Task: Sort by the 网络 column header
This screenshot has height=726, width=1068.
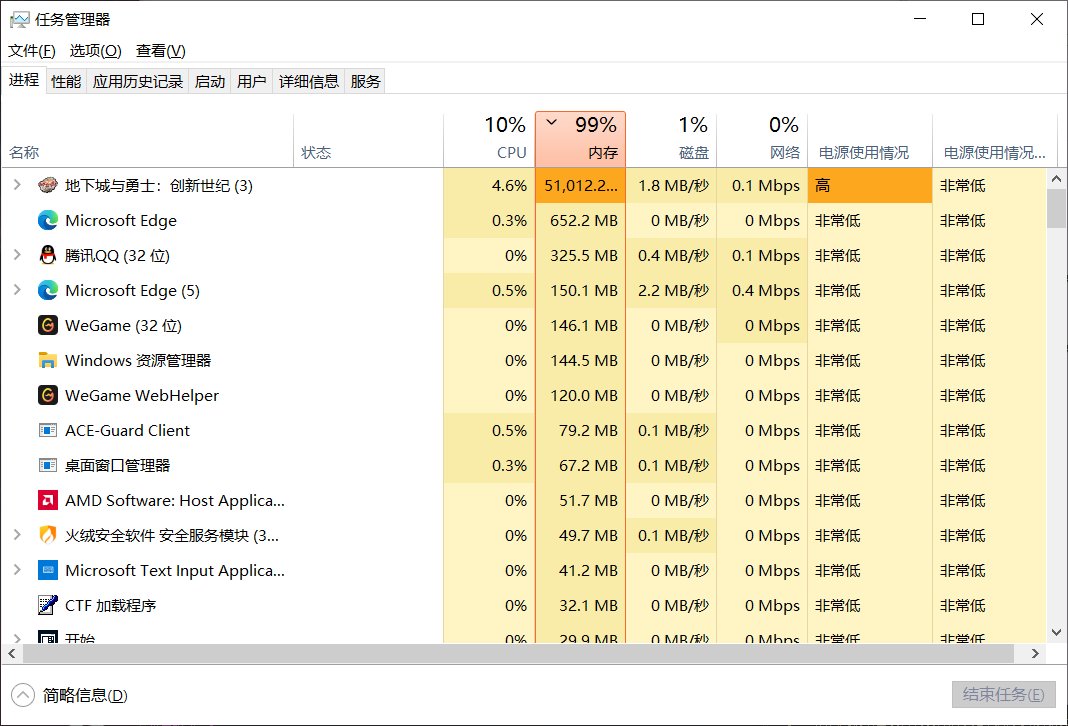Action: click(x=762, y=140)
